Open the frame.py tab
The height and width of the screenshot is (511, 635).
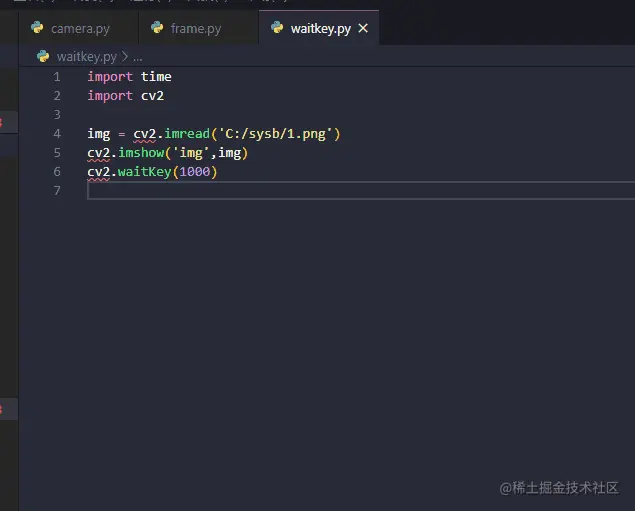(x=198, y=28)
